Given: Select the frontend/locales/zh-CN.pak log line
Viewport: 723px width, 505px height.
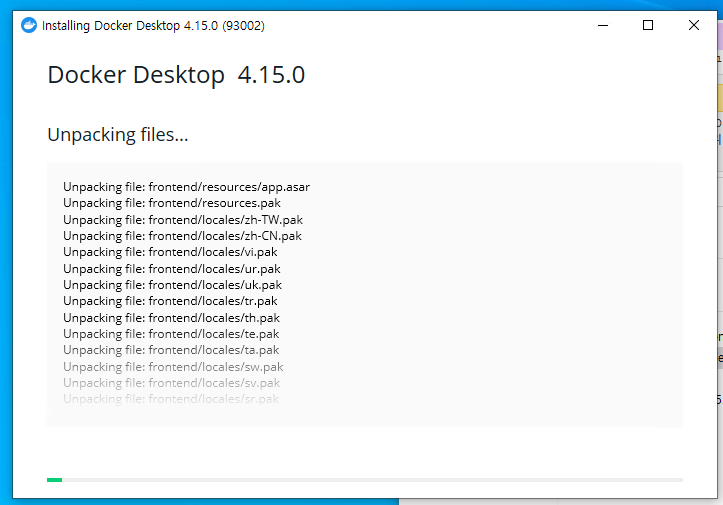Looking at the screenshot, I should [x=182, y=236].
